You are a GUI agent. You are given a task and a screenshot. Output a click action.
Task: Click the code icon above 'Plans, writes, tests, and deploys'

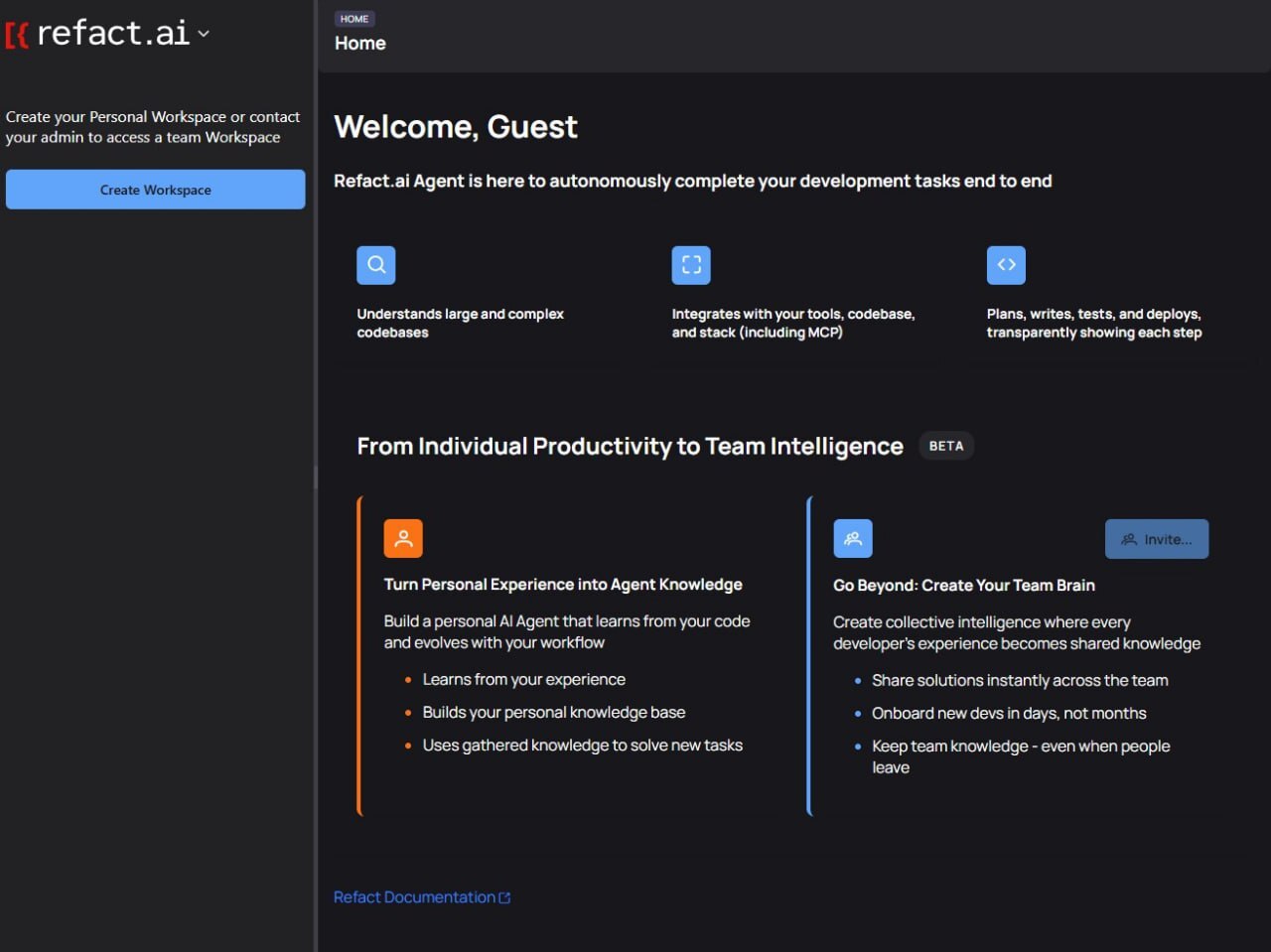(1006, 265)
